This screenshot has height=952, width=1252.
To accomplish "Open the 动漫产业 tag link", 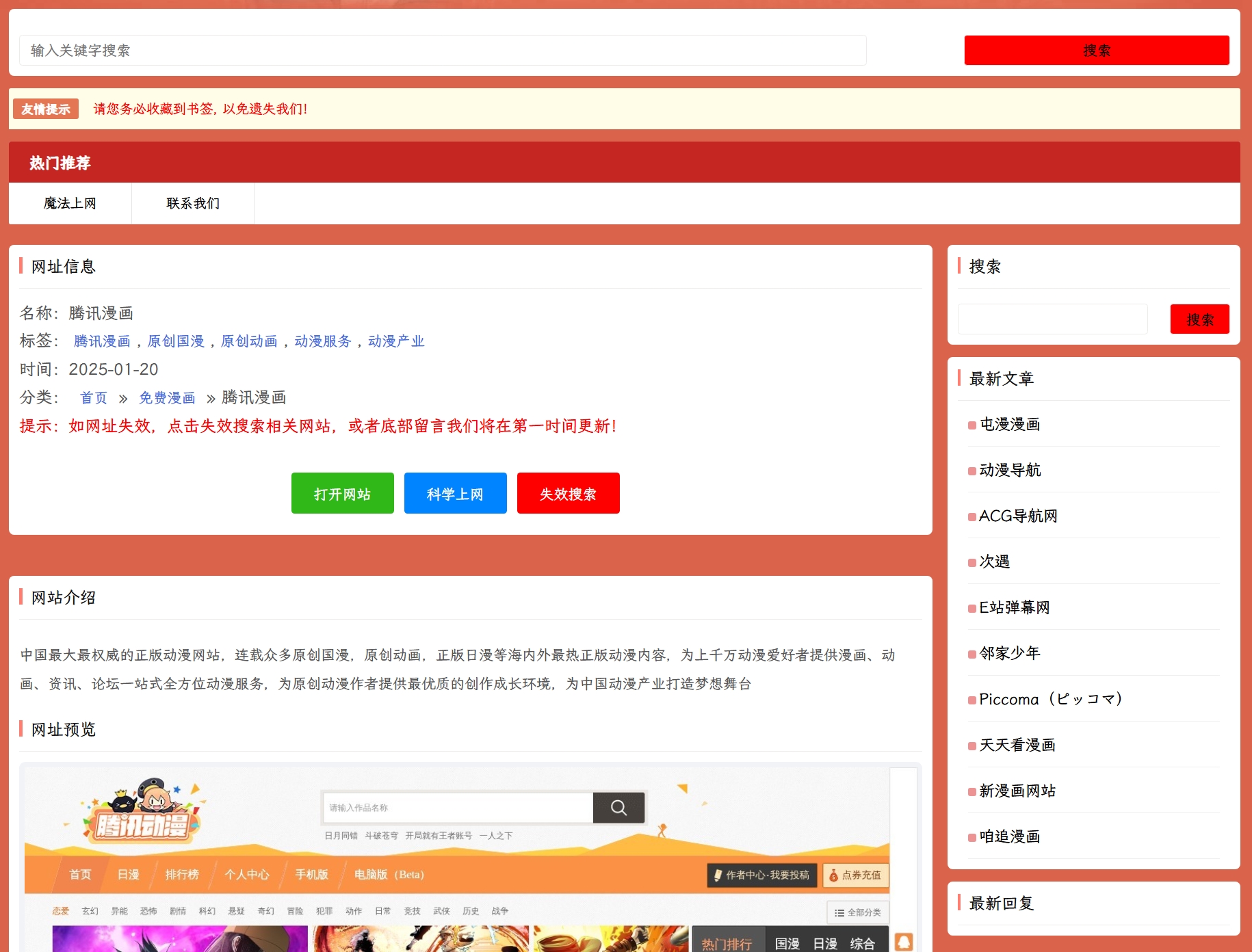I will click(396, 341).
